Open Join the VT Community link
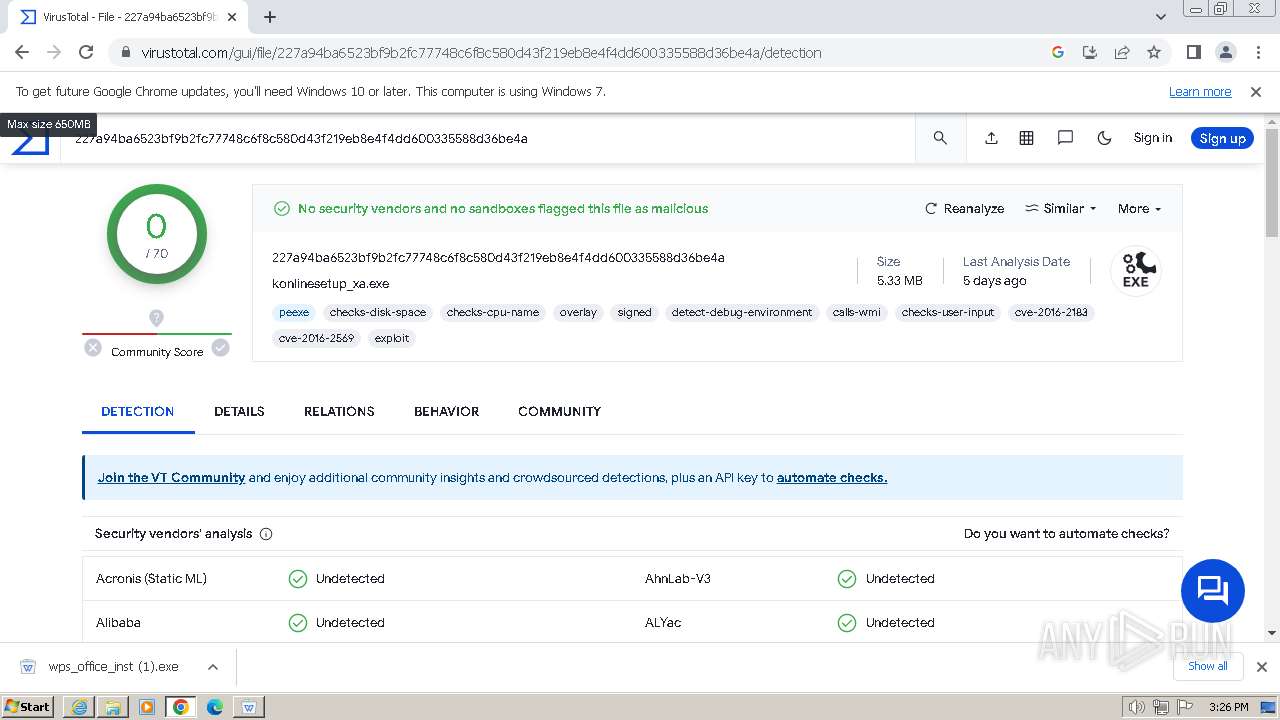This screenshot has width=1280, height=720. point(171,478)
